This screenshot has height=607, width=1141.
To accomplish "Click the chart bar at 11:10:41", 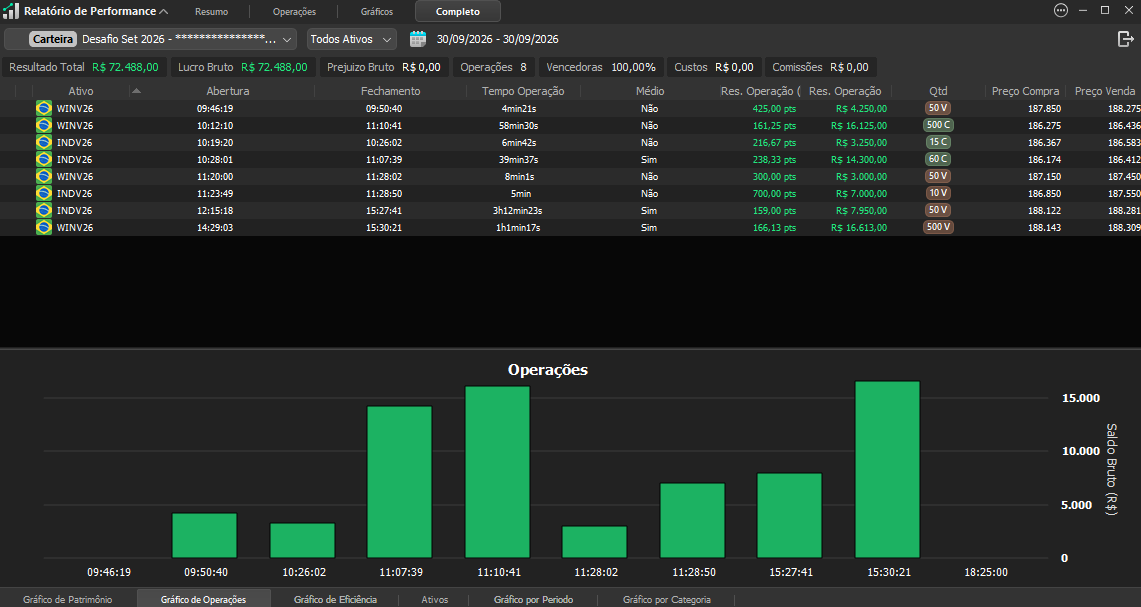I will (498, 472).
